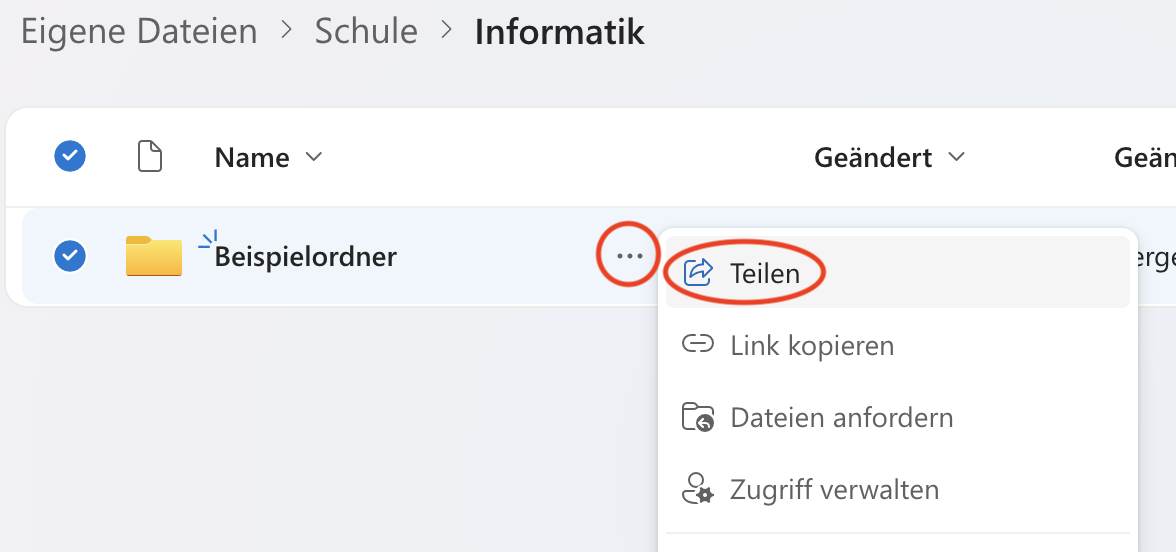This screenshot has width=1176, height=552.
Task: Toggle the select-all checkbox in the header row
Action: click(x=70, y=156)
